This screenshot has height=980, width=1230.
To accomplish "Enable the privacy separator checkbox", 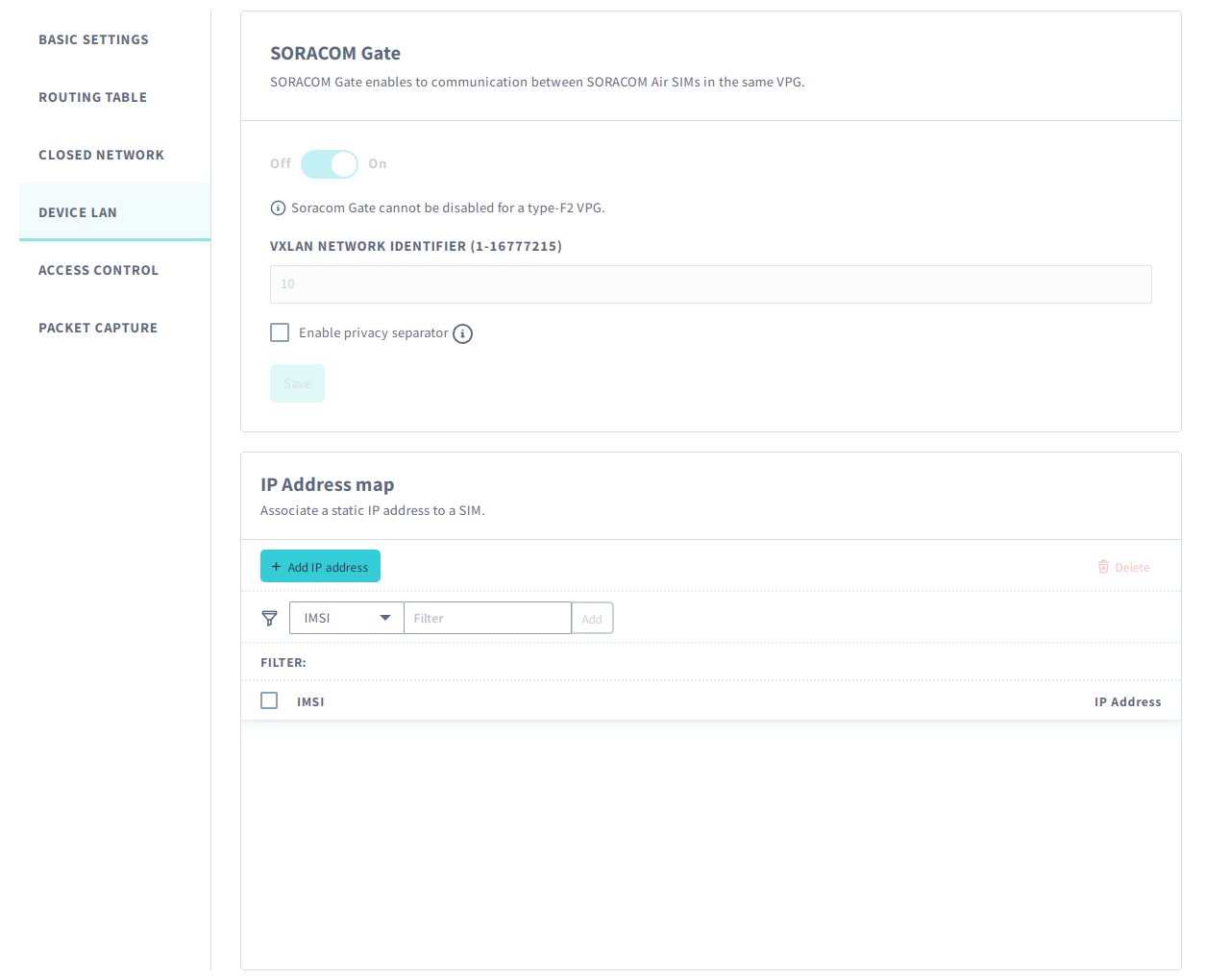I will click(280, 332).
